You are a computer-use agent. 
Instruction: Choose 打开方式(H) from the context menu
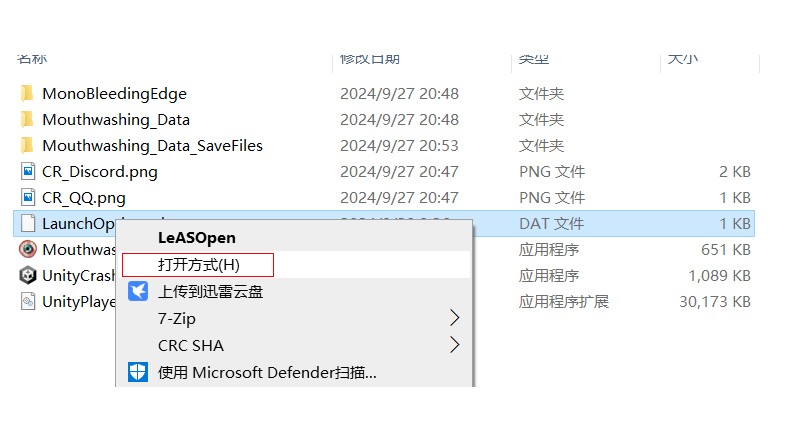(x=198, y=265)
